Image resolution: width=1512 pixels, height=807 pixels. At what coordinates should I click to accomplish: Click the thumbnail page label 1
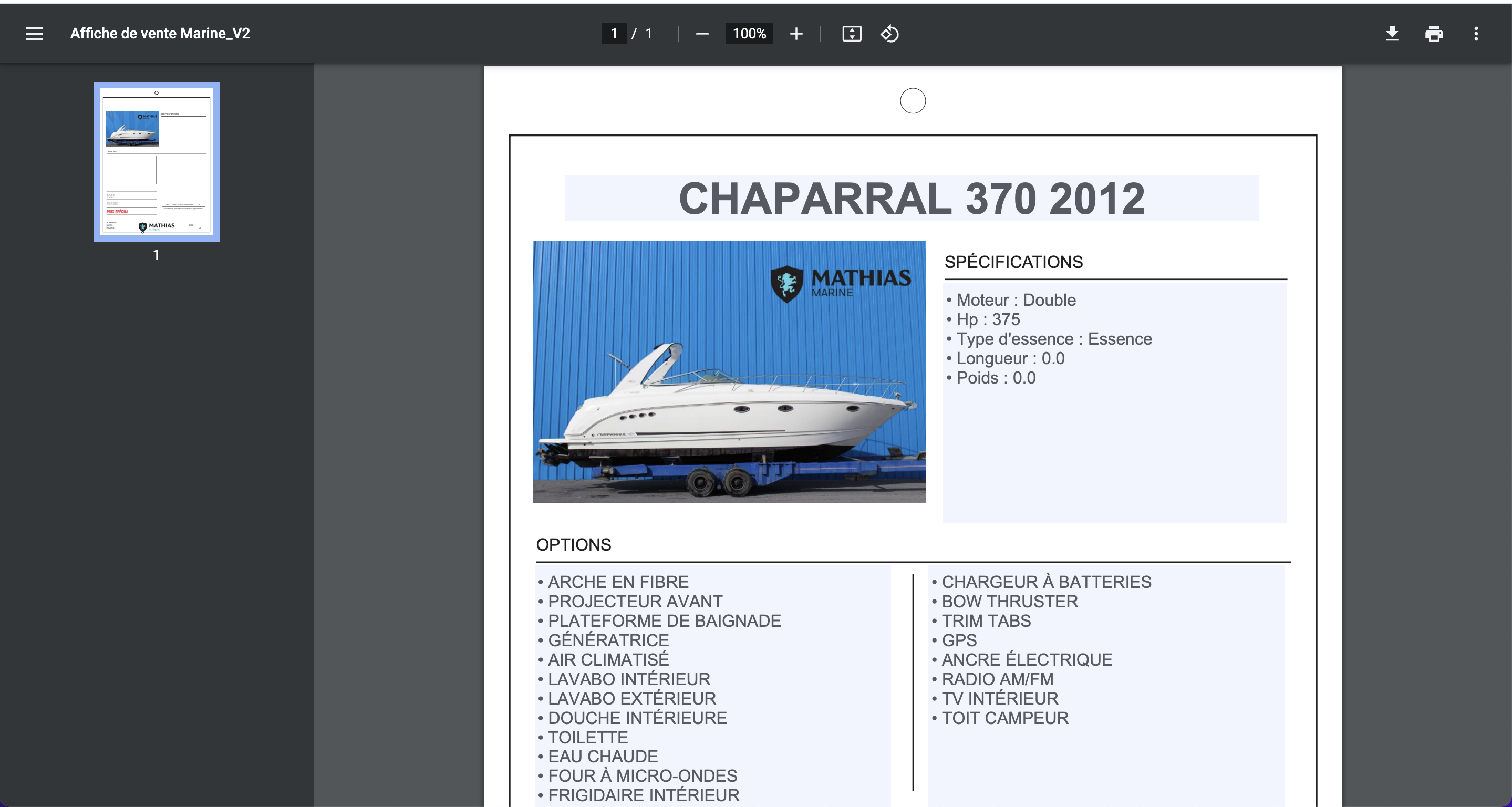click(x=156, y=255)
